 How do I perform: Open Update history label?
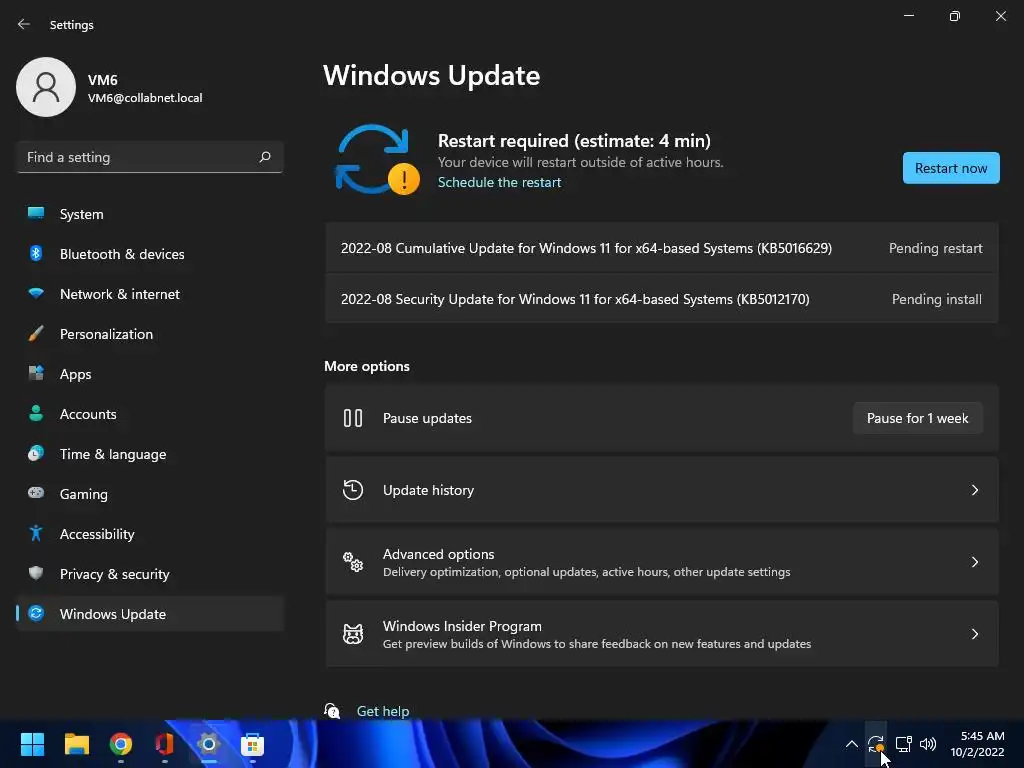pos(428,490)
